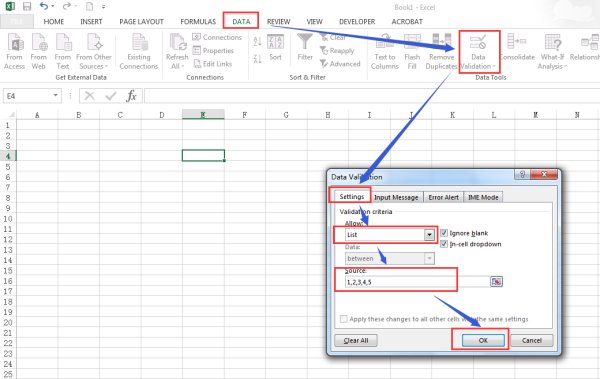Click the range selector icon beside Source
The image size is (600, 379).
coord(496,282)
